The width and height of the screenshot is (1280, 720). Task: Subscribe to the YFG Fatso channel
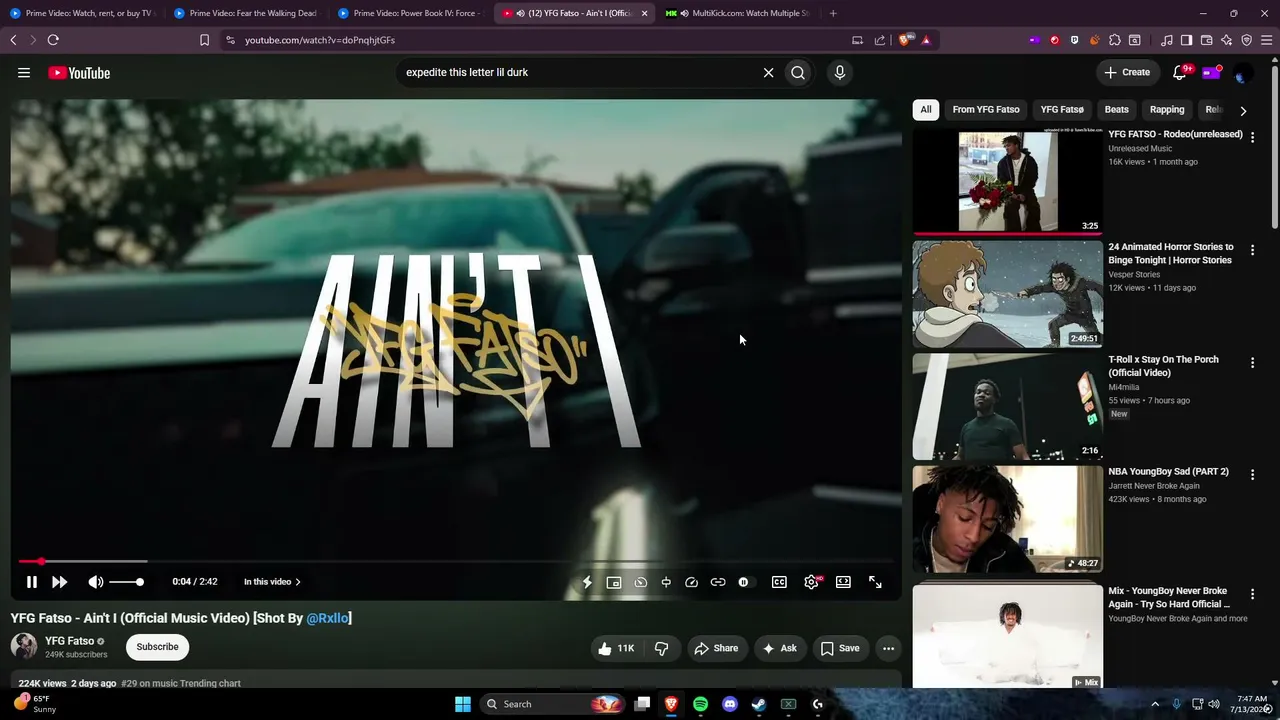[x=157, y=647]
